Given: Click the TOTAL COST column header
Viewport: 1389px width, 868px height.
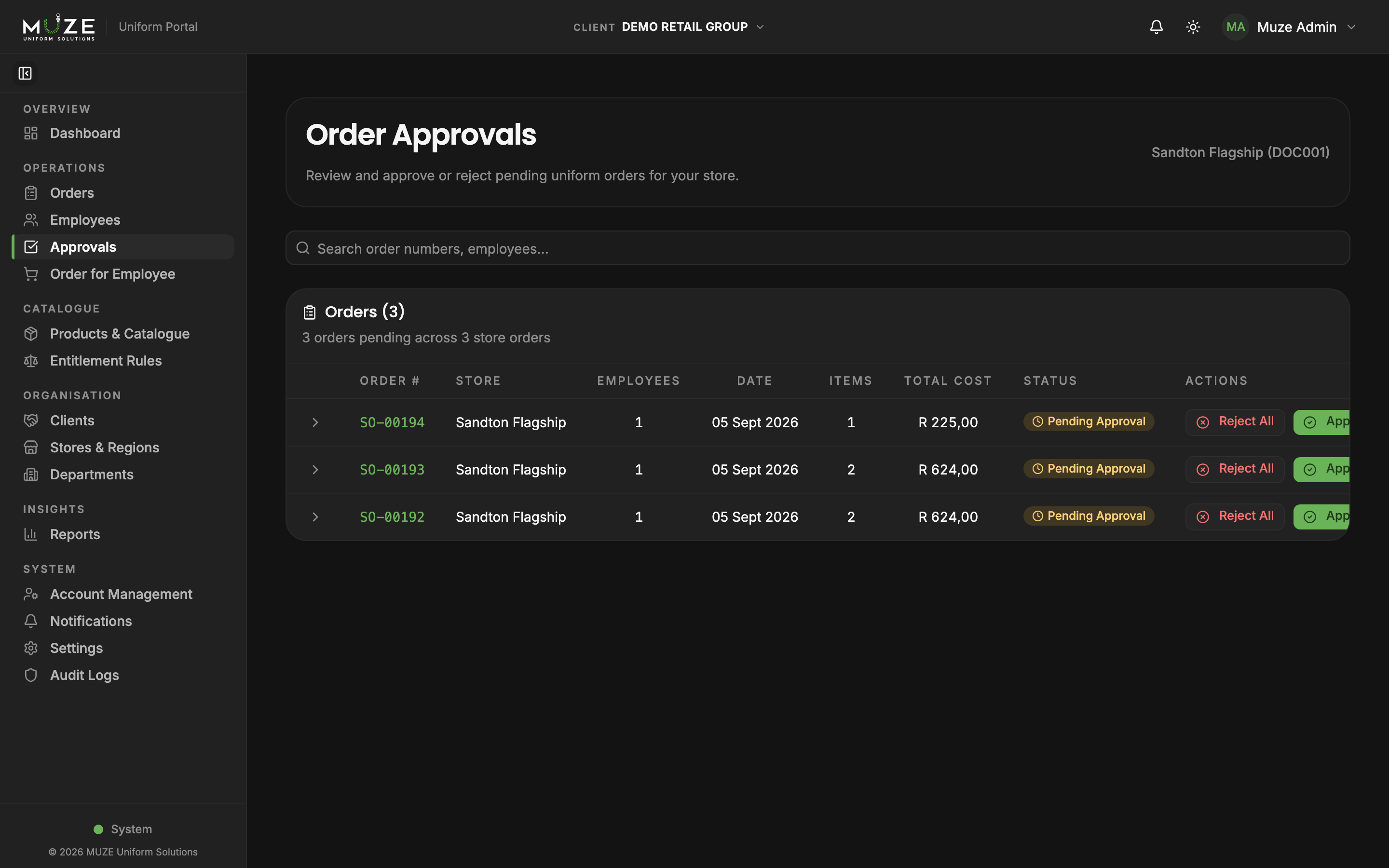Looking at the screenshot, I should [x=948, y=380].
